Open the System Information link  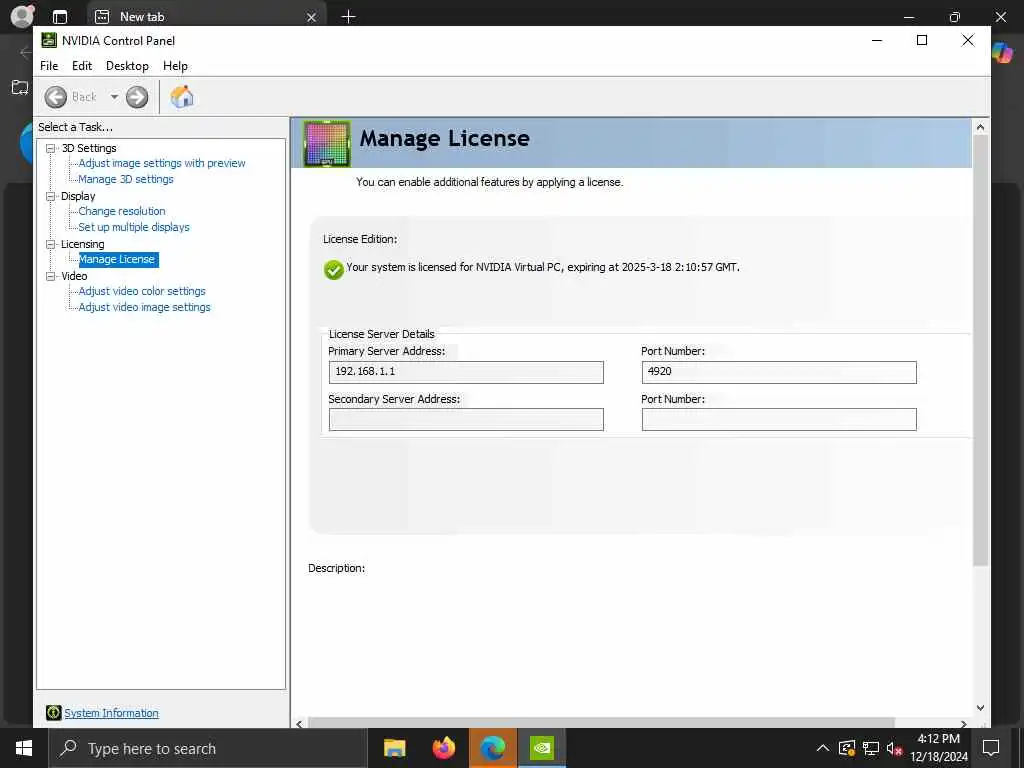(x=111, y=713)
